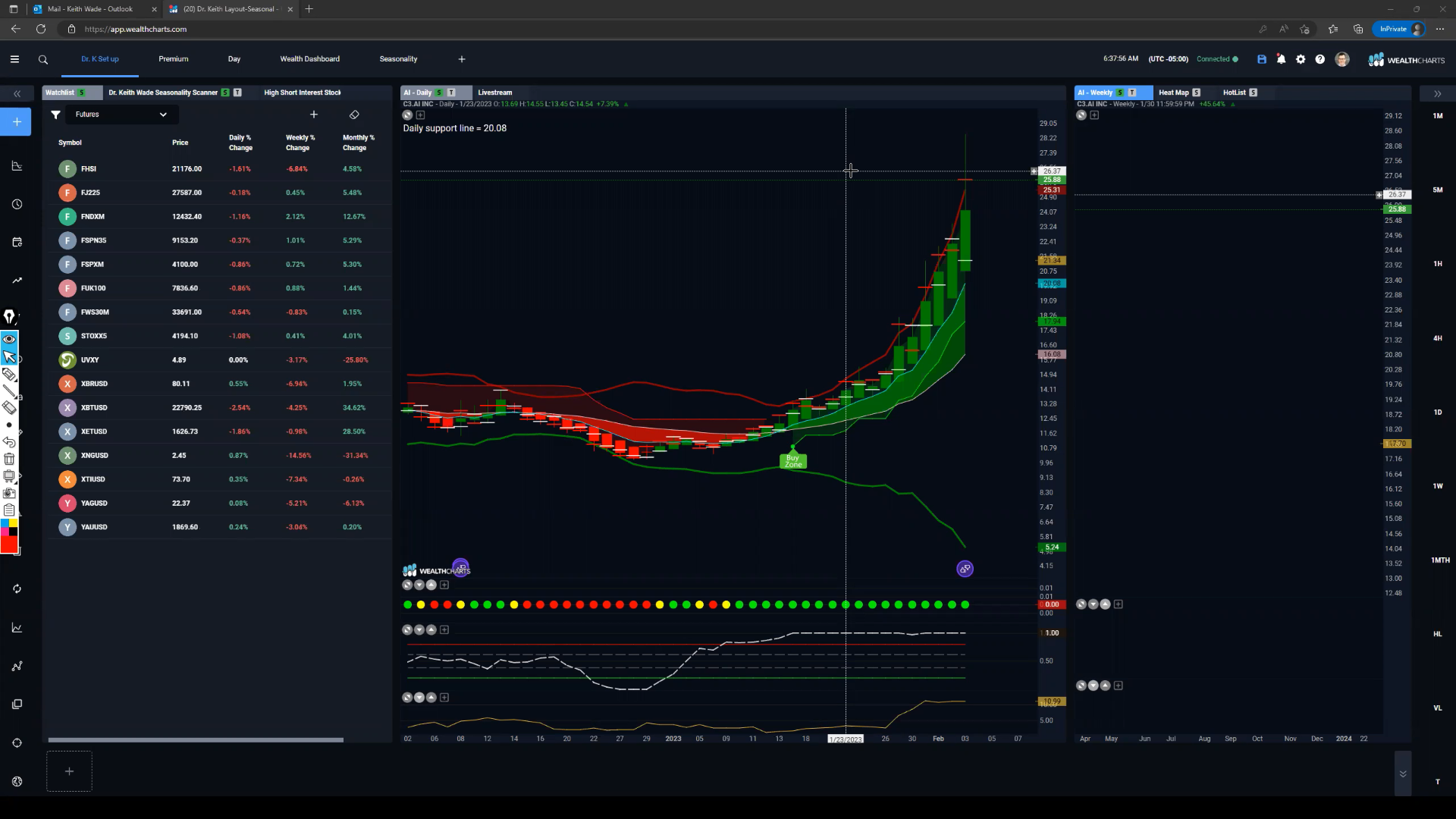Screen dimensions: 1456x819
Task: Select the 1W timeframe button
Action: 1438,486
